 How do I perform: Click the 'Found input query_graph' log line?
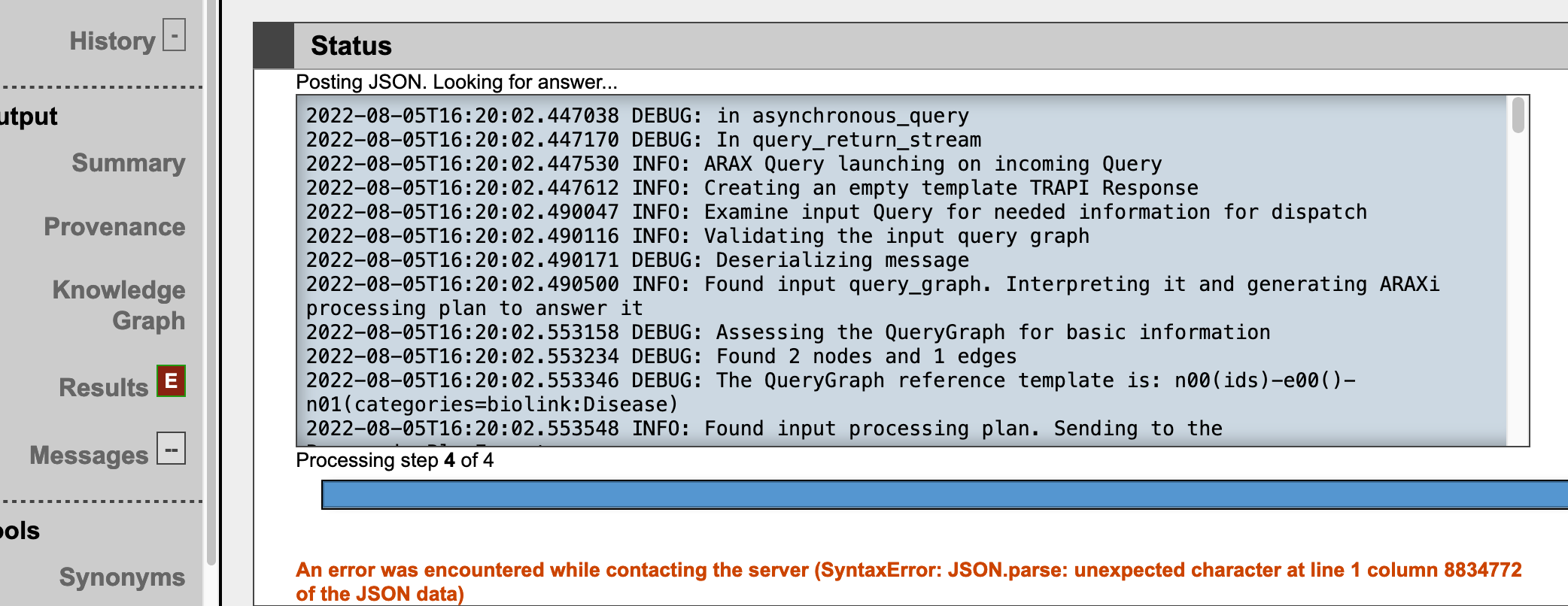873,296
